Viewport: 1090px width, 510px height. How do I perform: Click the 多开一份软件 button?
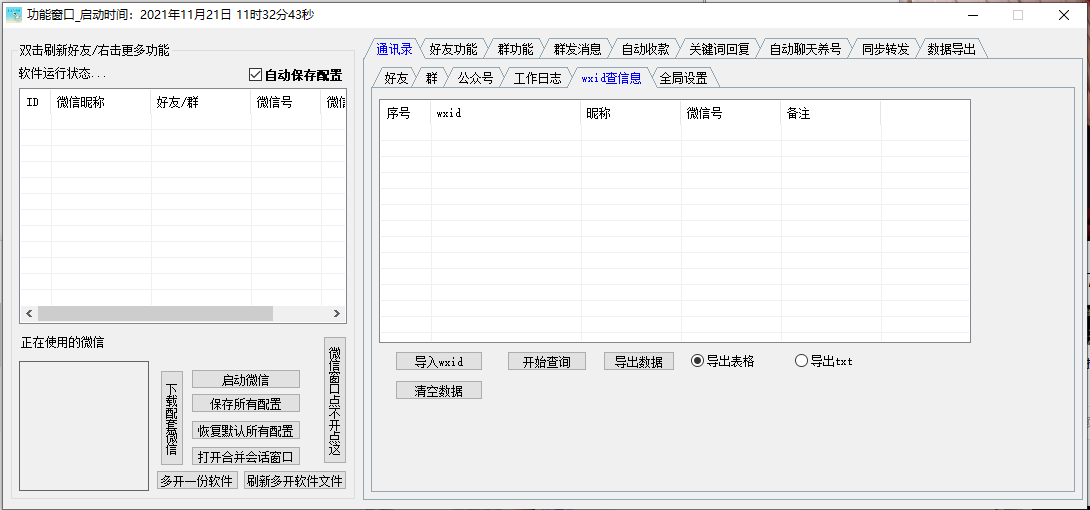coord(198,480)
